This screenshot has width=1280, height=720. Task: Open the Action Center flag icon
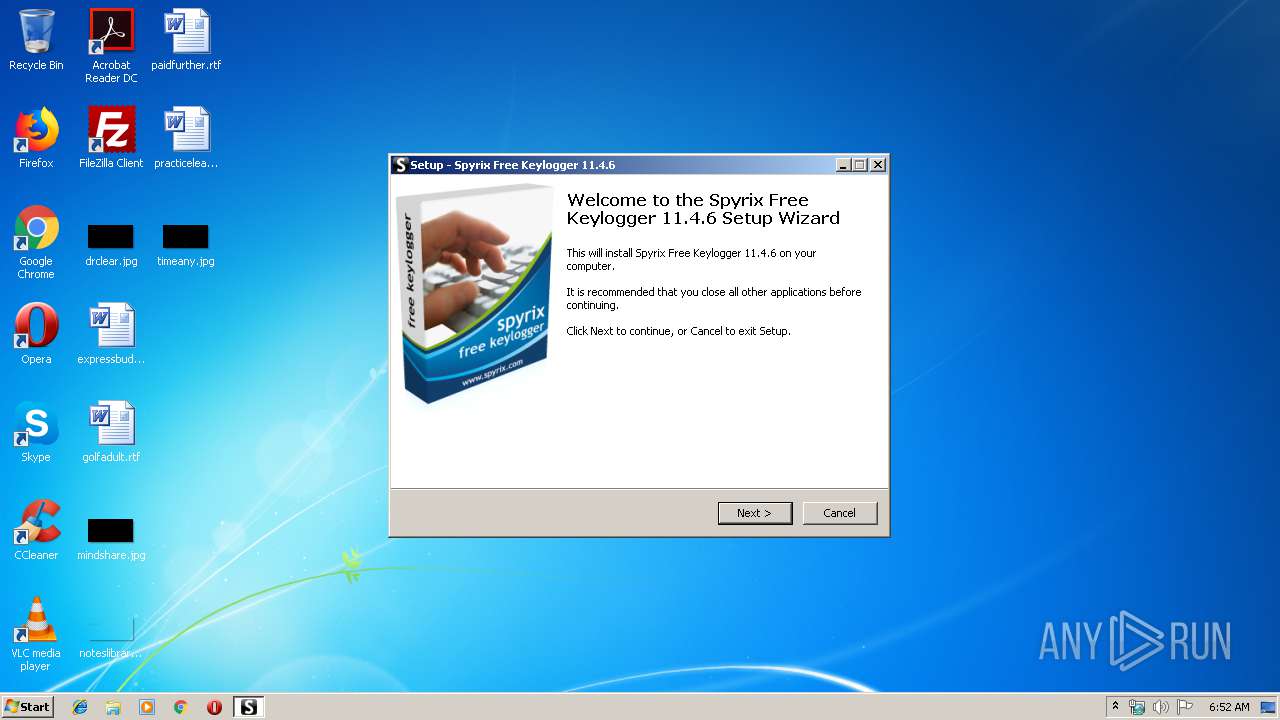[1185, 707]
